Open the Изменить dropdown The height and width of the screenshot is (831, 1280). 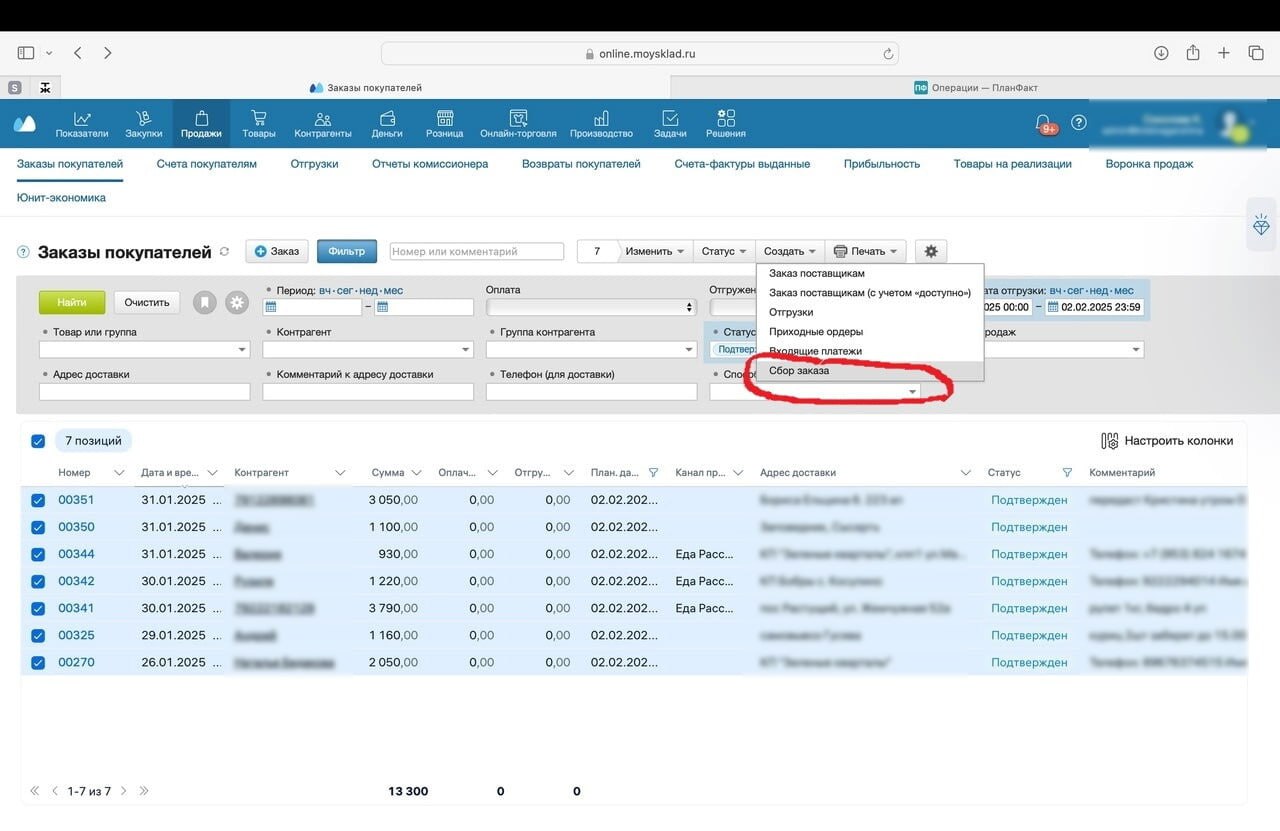tap(655, 251)
